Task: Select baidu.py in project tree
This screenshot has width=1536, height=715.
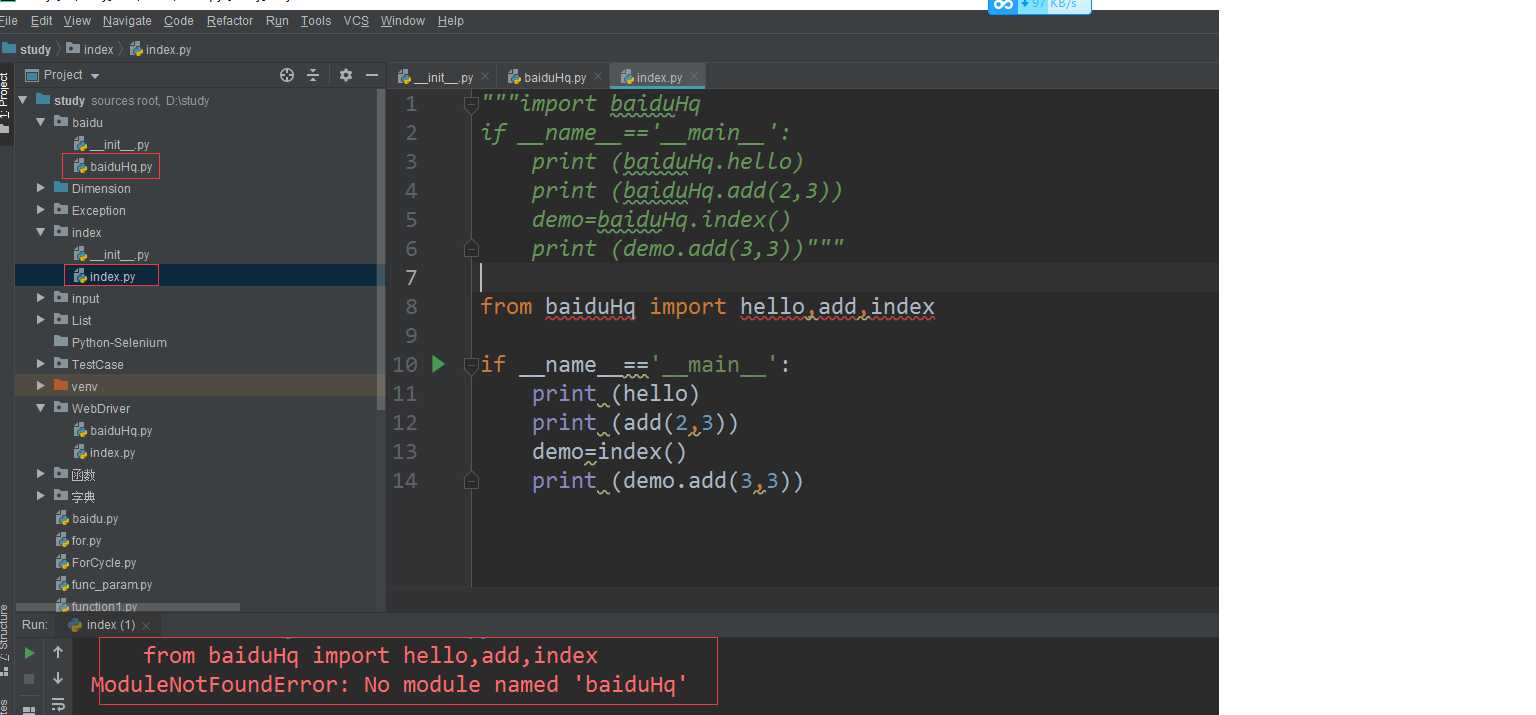Action: pyautogui.click(x=87, y=518)
